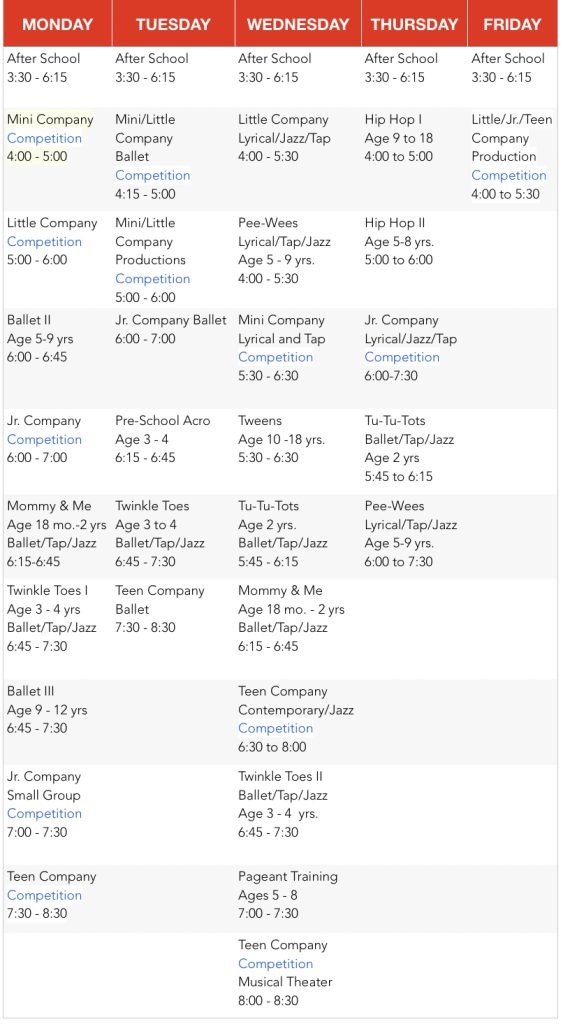Select the MONDAY column header
Screen dimensions: 563x1024
tap(57, 24)
